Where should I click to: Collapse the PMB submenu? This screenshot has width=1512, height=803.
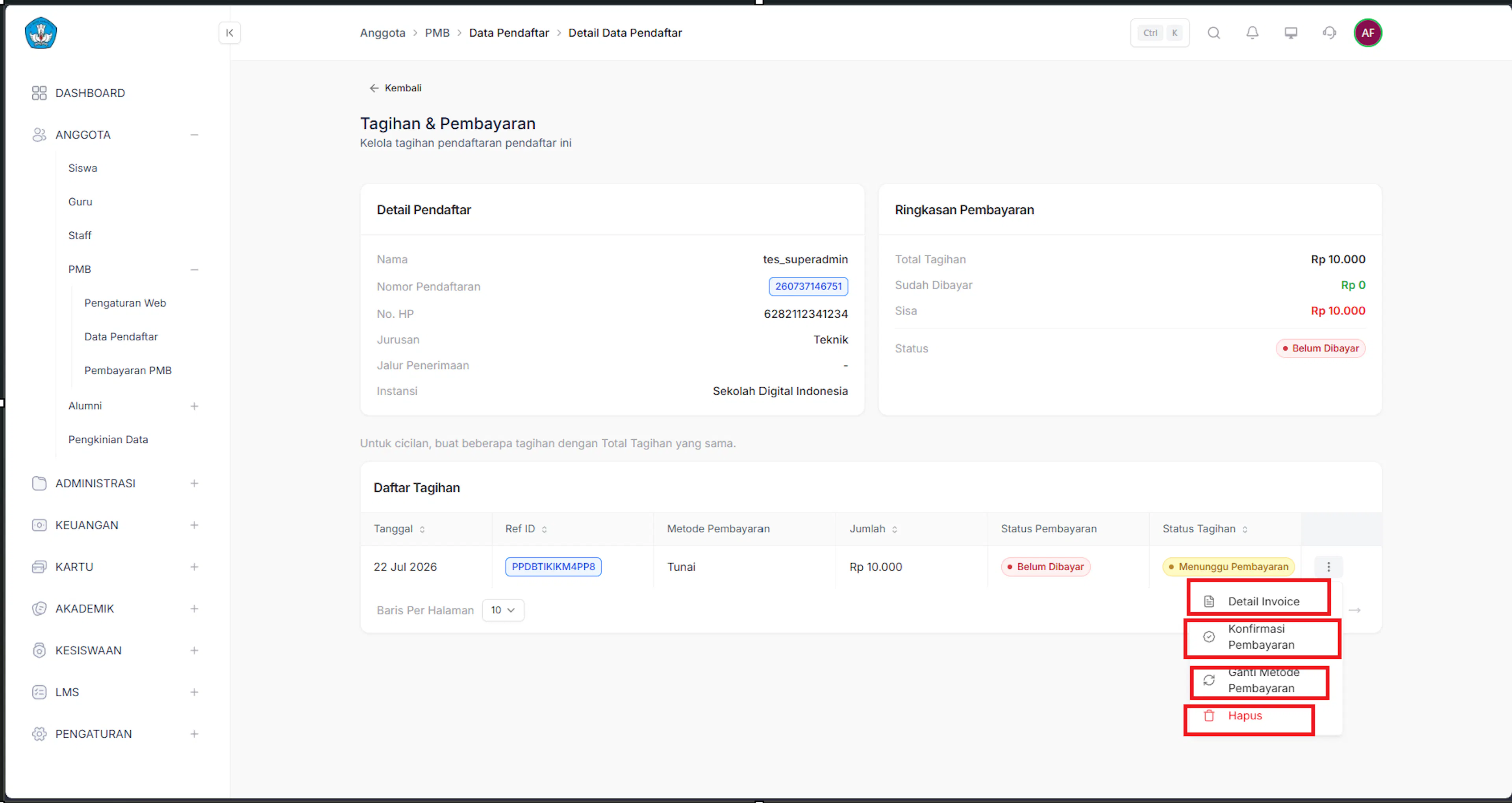[x=194, y=269]
